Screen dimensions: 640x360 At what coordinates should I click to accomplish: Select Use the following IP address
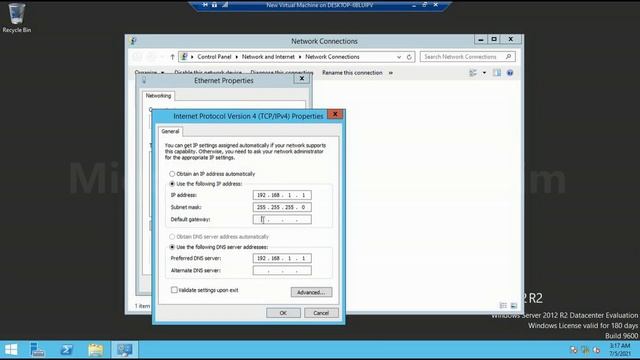(172, 184)
